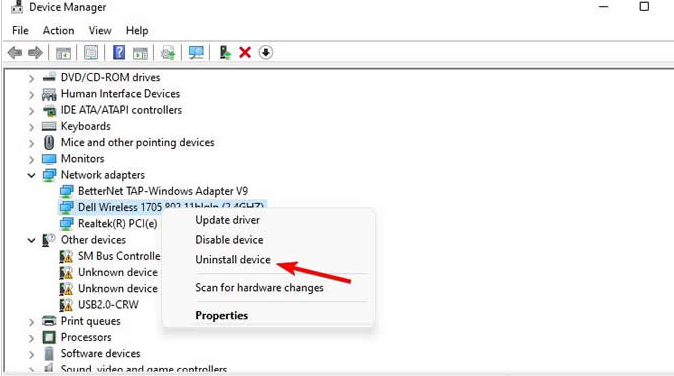The height and width of the screenshot is (376, 674).
Task: Click the Other devices category icon
Action: (49, 240)
